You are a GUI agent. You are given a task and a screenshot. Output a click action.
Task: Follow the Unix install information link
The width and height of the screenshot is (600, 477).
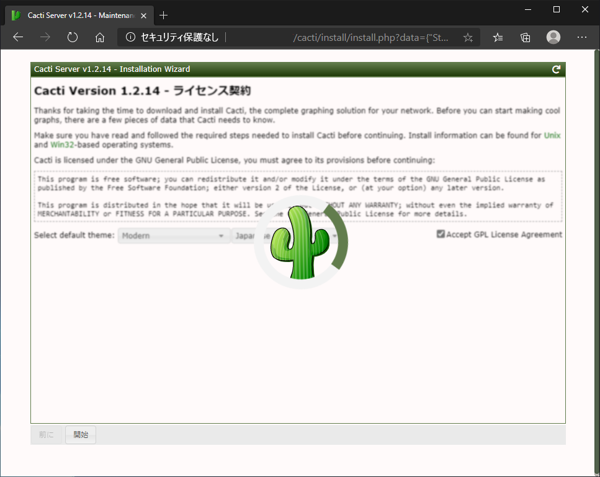552,135
